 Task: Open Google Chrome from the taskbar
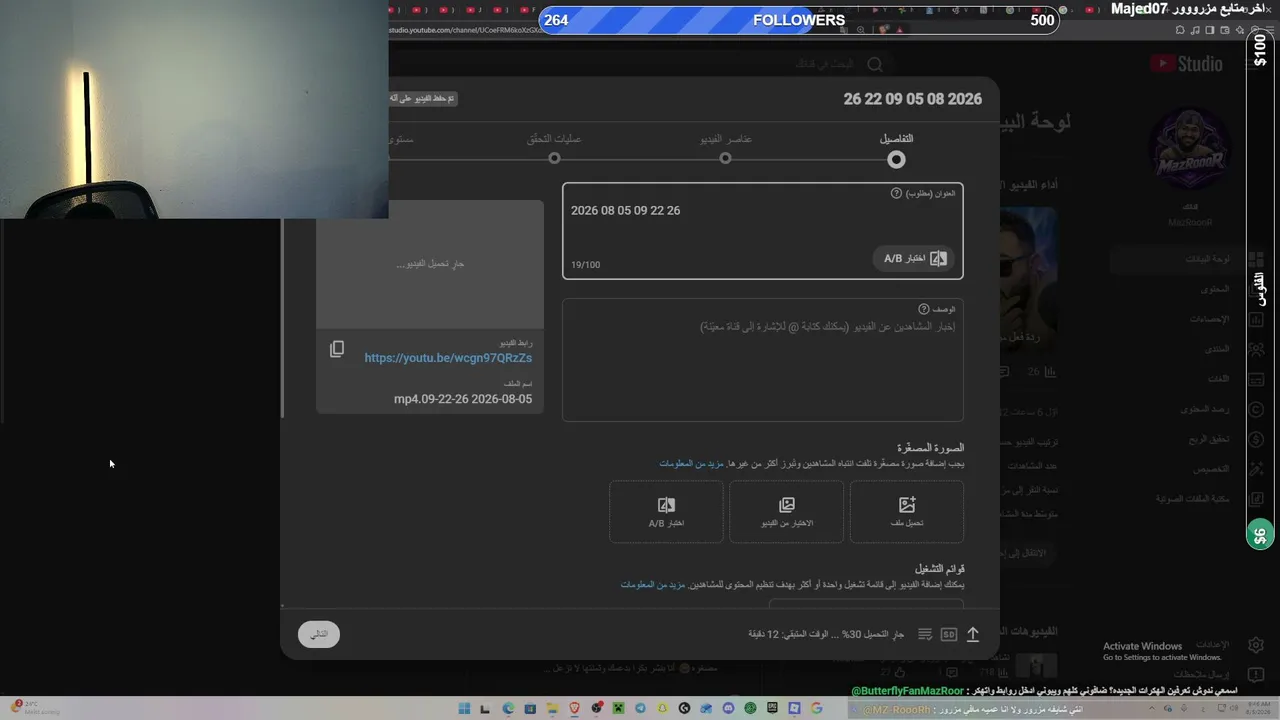tap(816, 708)
